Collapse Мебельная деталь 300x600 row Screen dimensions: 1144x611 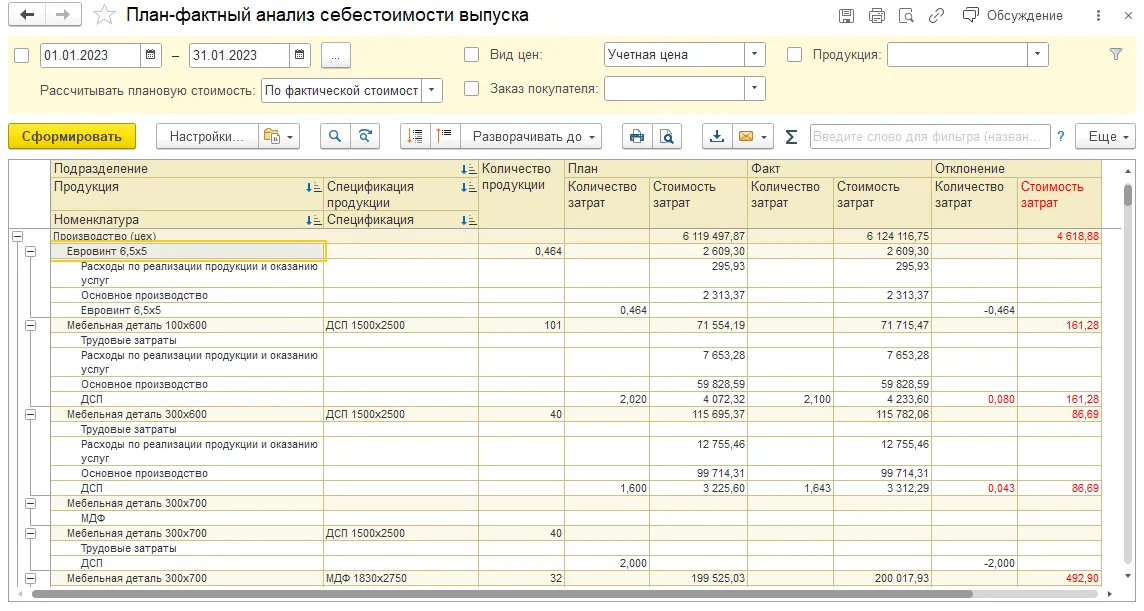pos(31,415)
